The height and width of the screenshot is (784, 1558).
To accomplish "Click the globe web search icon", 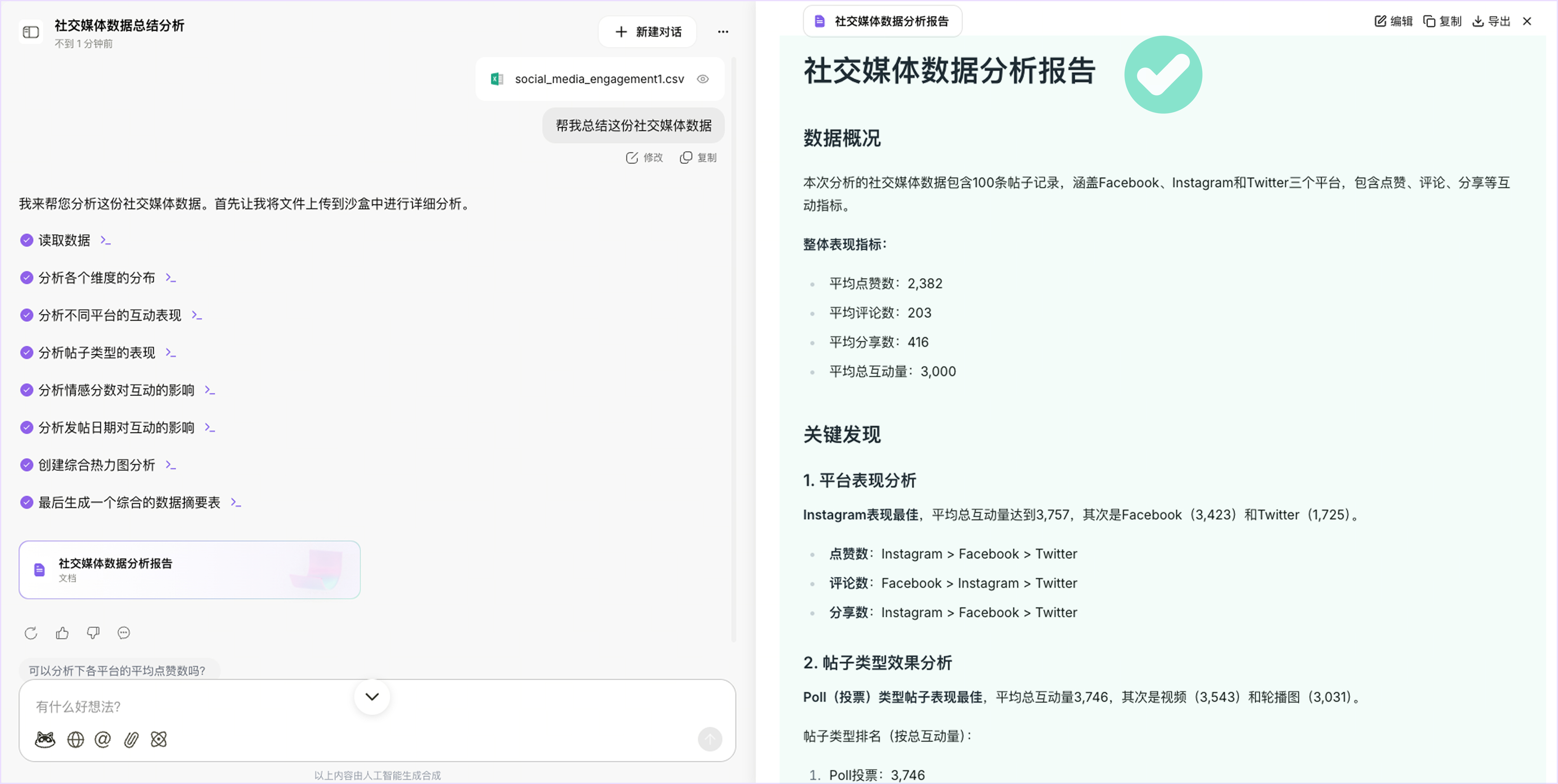I will tap(76, 739).
